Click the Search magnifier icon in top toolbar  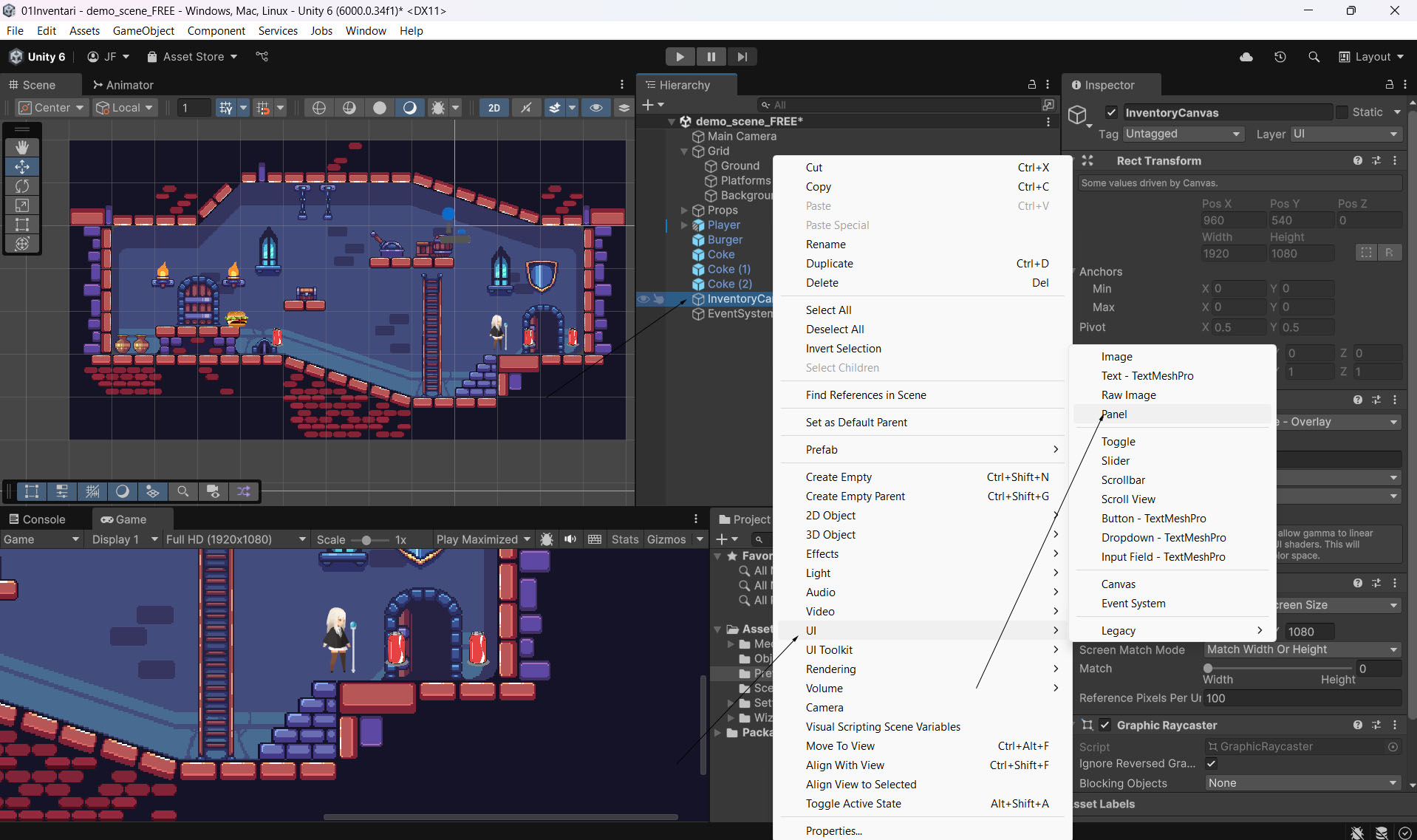click(x=1314, y=57)
